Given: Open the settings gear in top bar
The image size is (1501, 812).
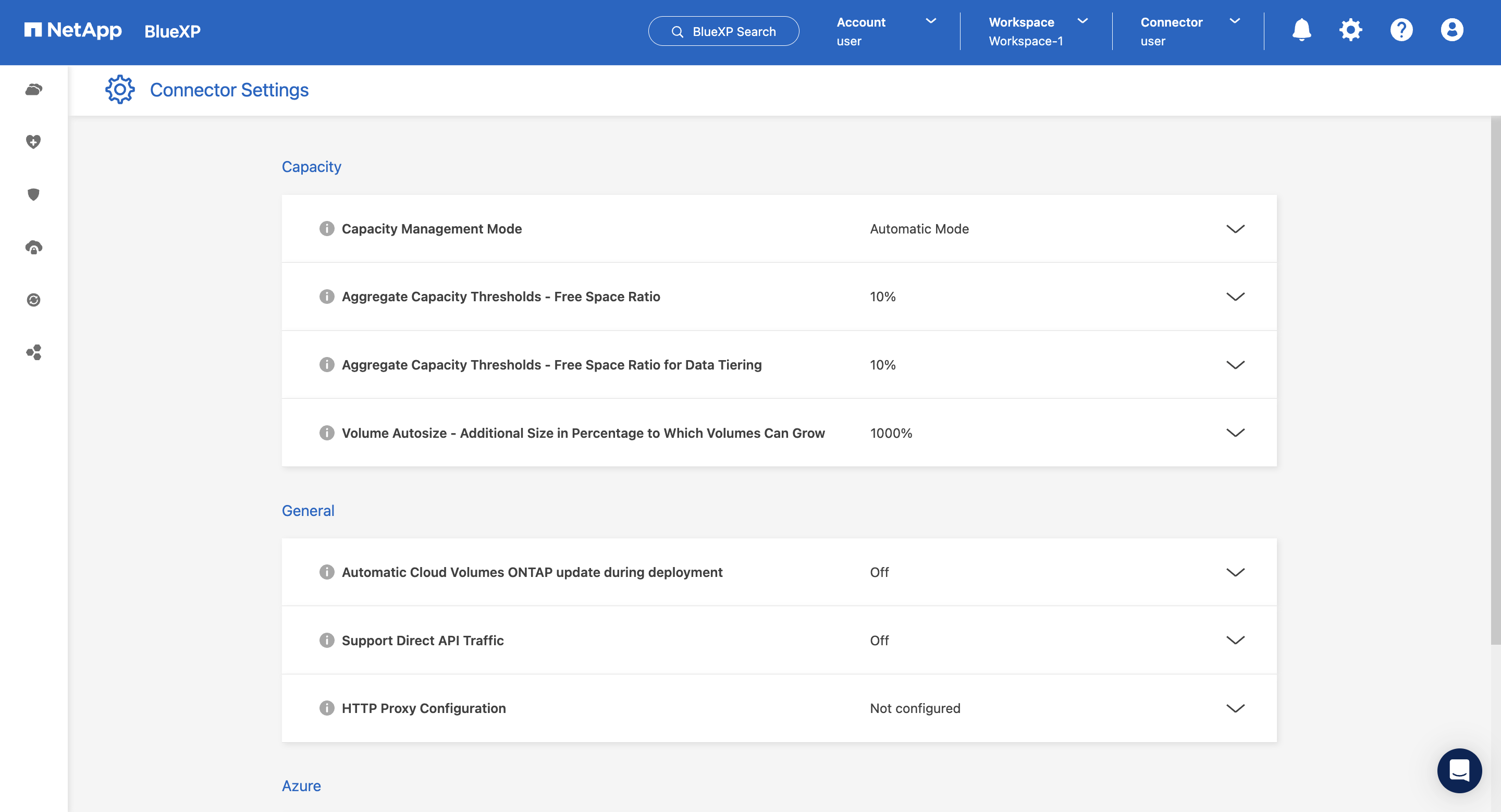Looking at the screenshot, I should click(x=1351, y=30).
